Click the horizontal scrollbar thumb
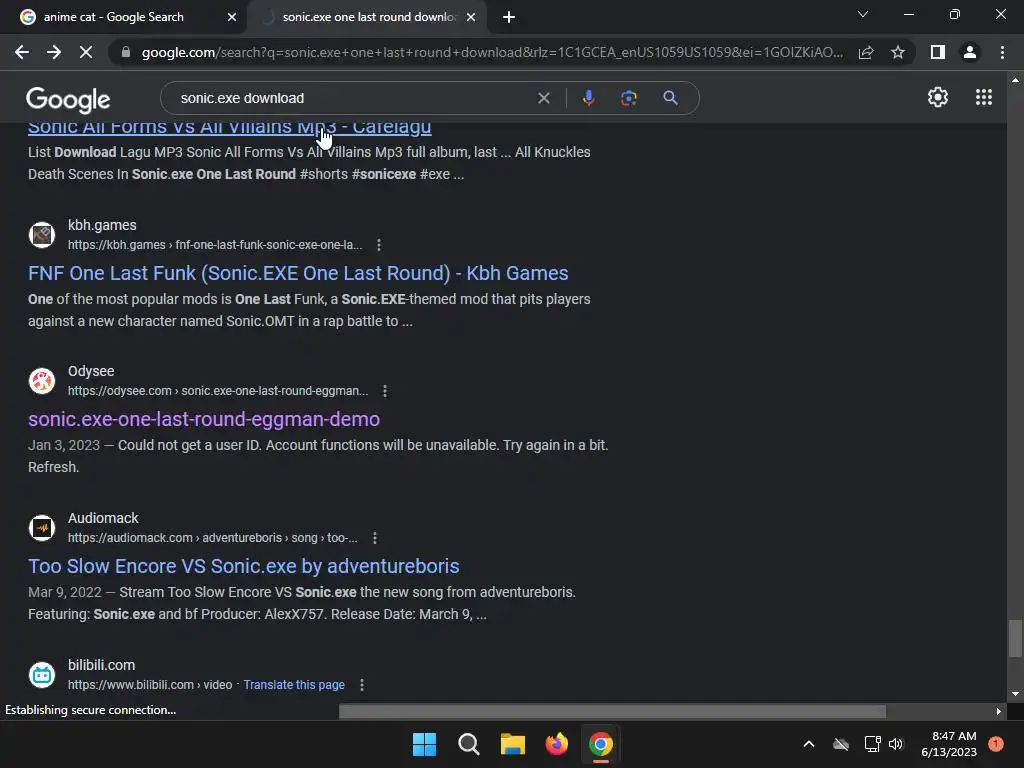1024x768 pixels. pyautogui.click(x=613, y=711)
